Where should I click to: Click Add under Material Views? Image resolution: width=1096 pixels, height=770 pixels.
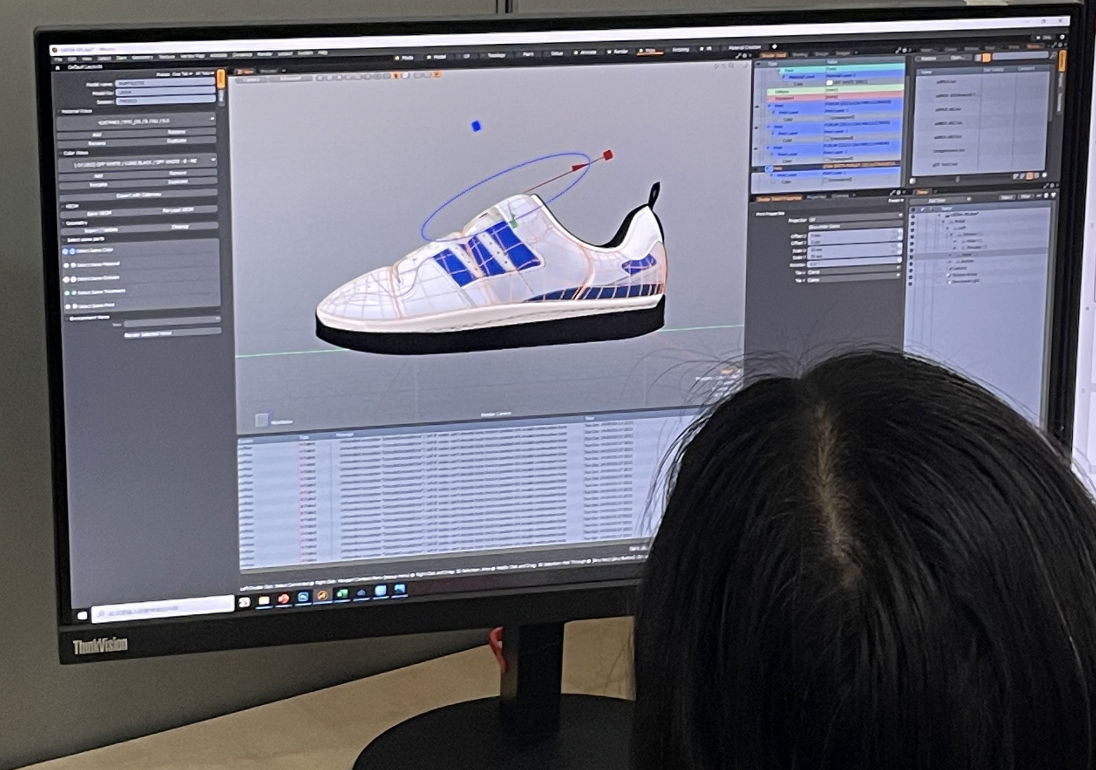(96, 134)
